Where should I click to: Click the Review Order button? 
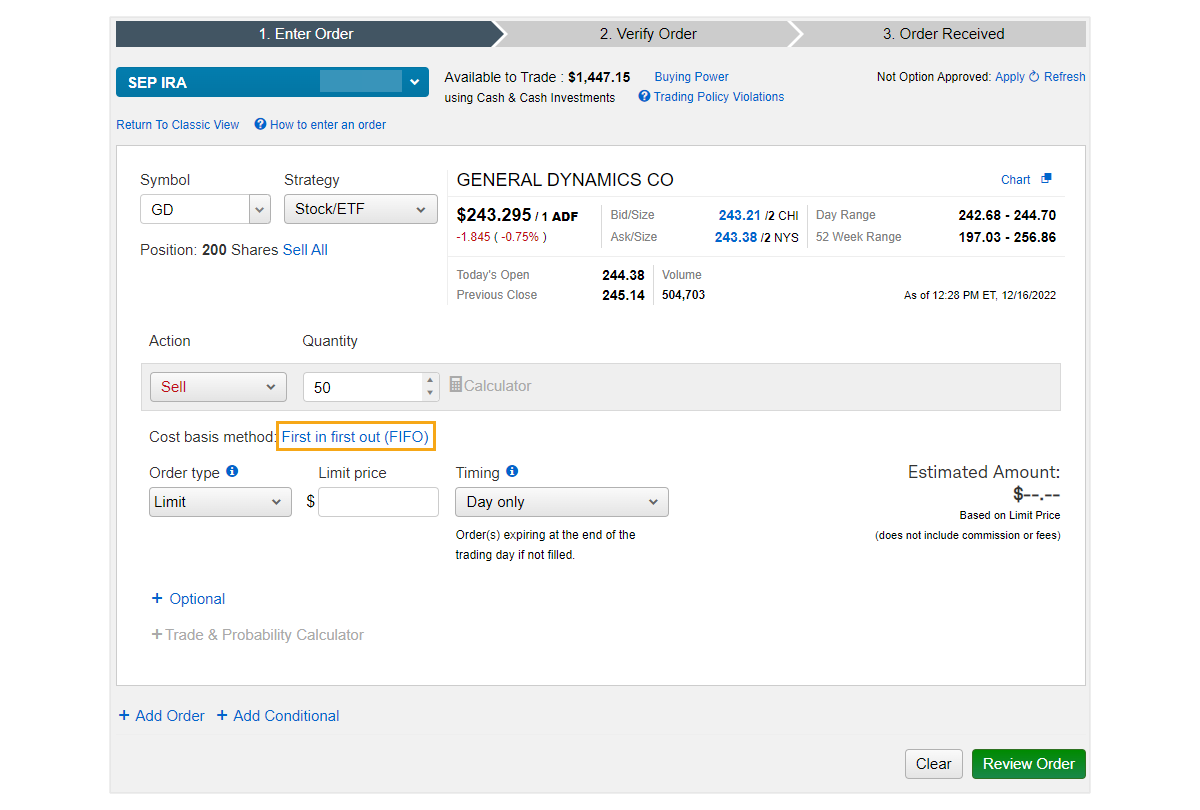[x=1028, y=764]
